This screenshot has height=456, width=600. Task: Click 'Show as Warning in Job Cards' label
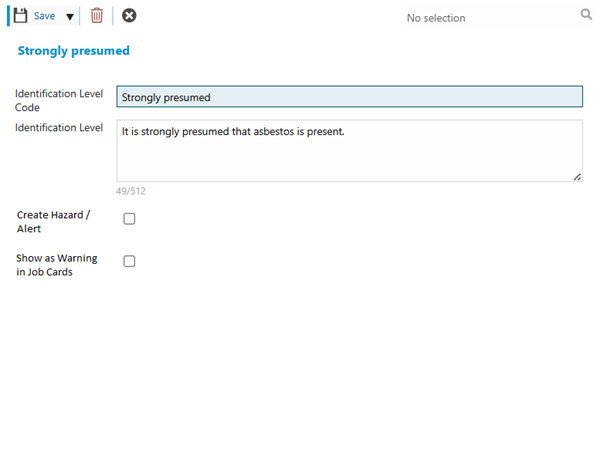click(56, 265)
